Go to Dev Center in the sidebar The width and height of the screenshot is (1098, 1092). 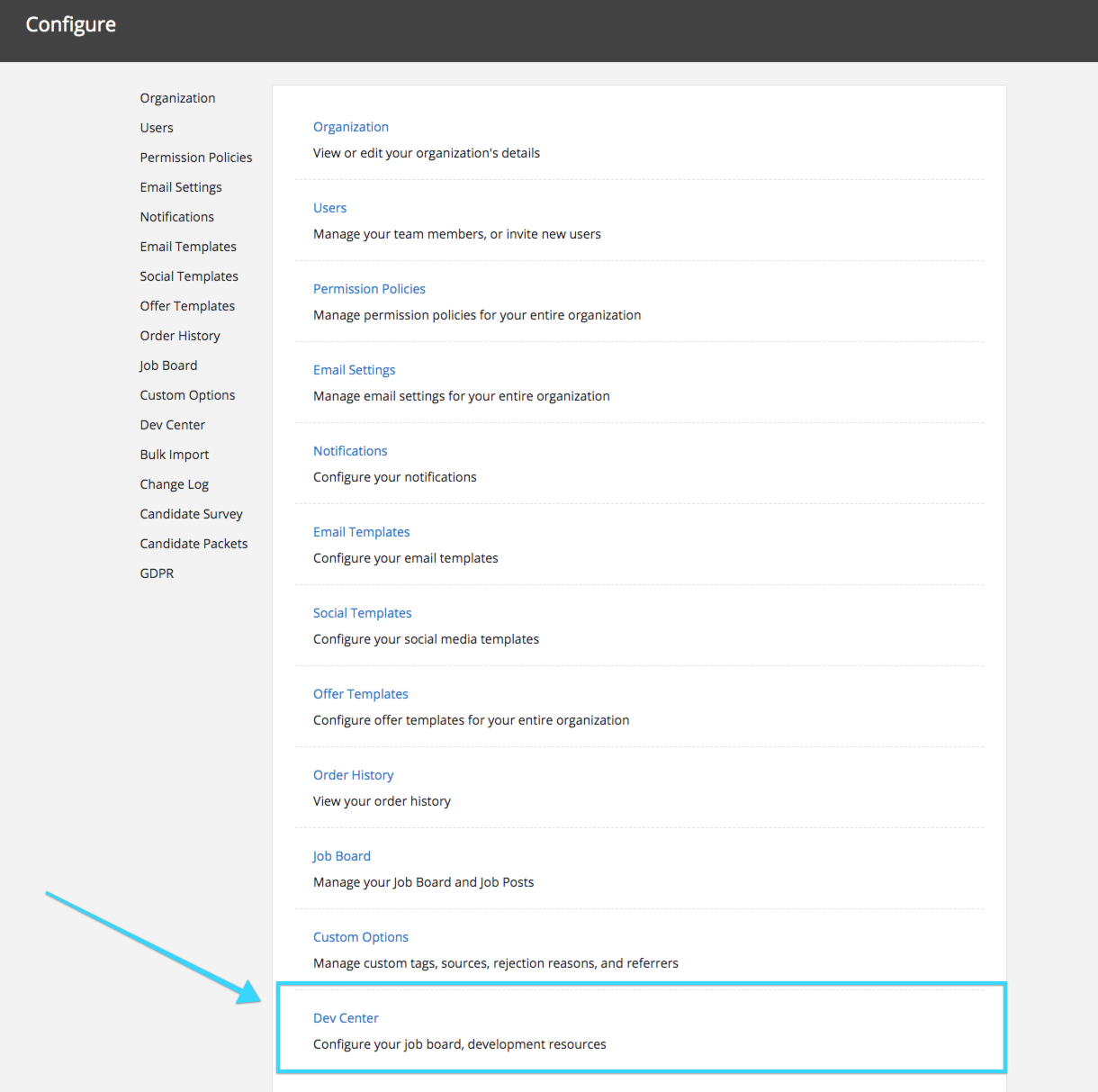click(x=173, y=425)
